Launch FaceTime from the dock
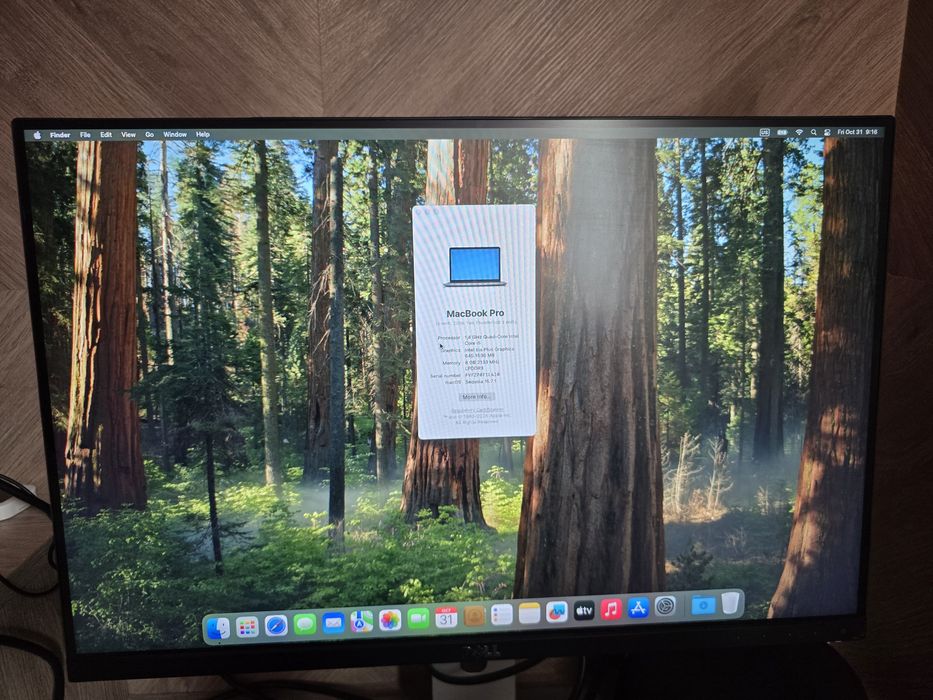The image size is (933, 700). pyautogui.click(x=418, y=619)
